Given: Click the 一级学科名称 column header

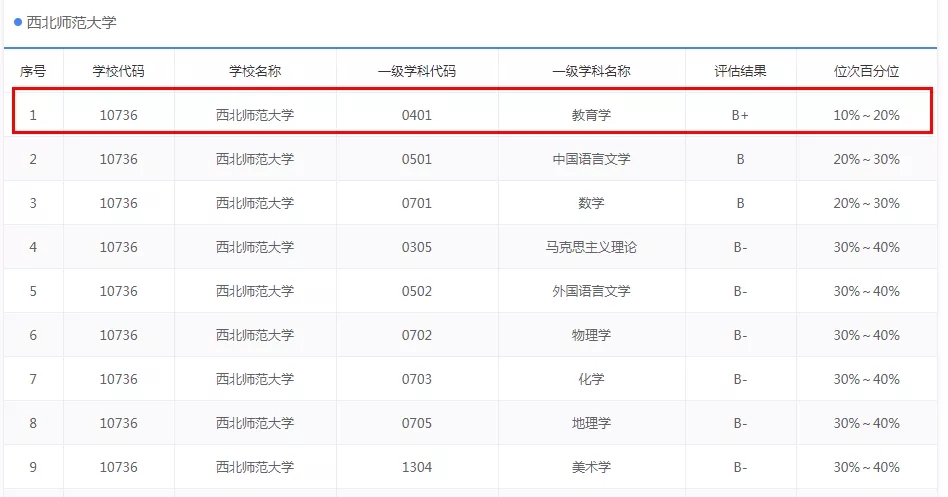Looking at the screenshot, I should point(591,71).
